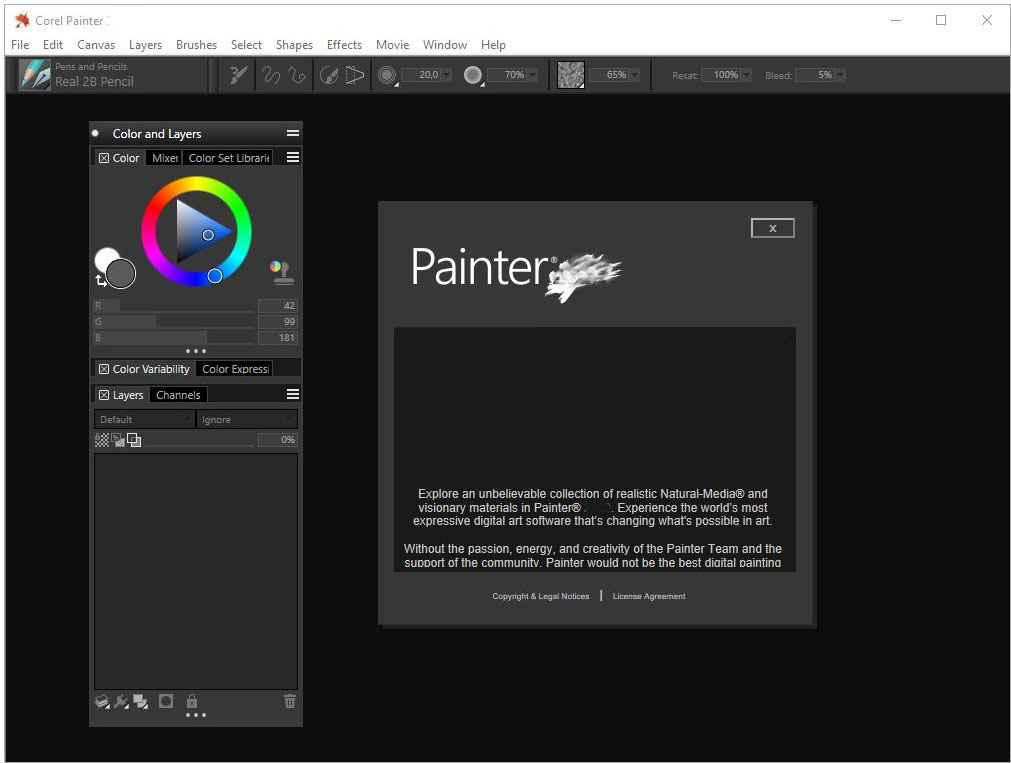Open the Canvas menu
The height and width of the screenshot is (763, 1011).
(x=96, y=45)
